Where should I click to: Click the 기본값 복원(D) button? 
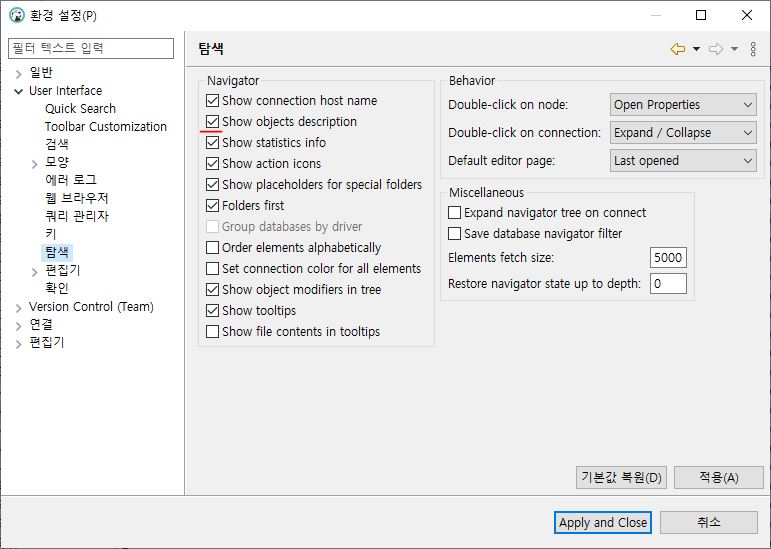(622, 477)
